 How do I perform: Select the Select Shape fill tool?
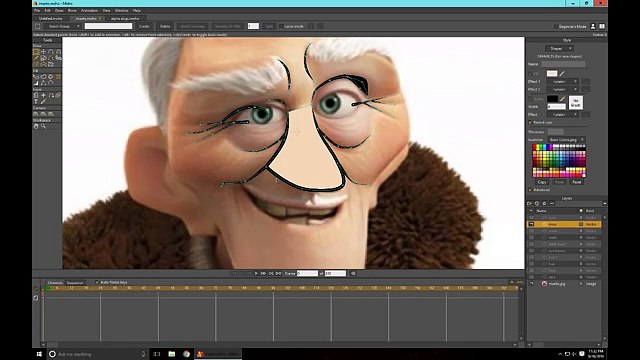click(36, 76)
